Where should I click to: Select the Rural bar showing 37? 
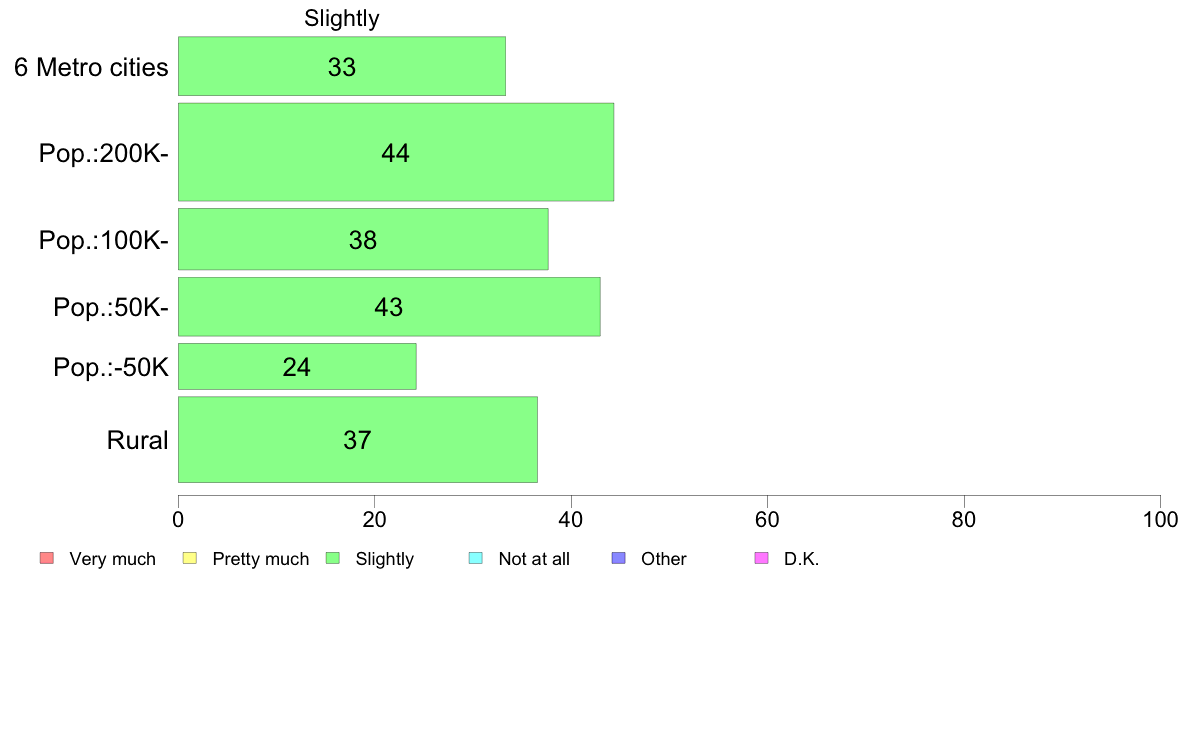[358, 440]
